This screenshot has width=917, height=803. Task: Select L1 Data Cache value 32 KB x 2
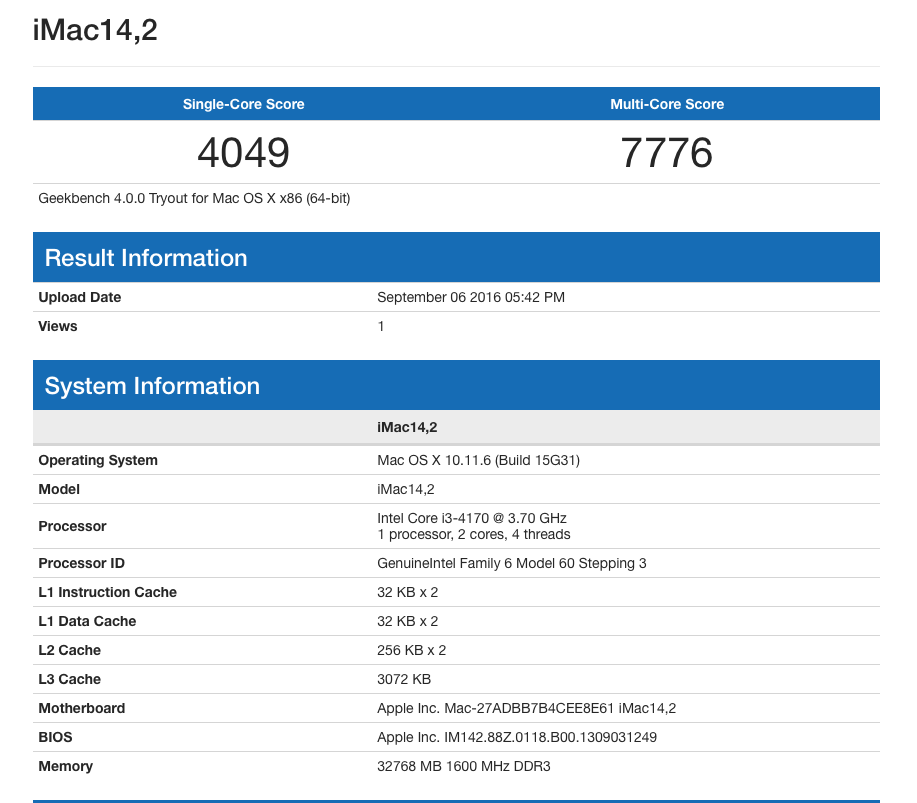[x=408, y=621]
